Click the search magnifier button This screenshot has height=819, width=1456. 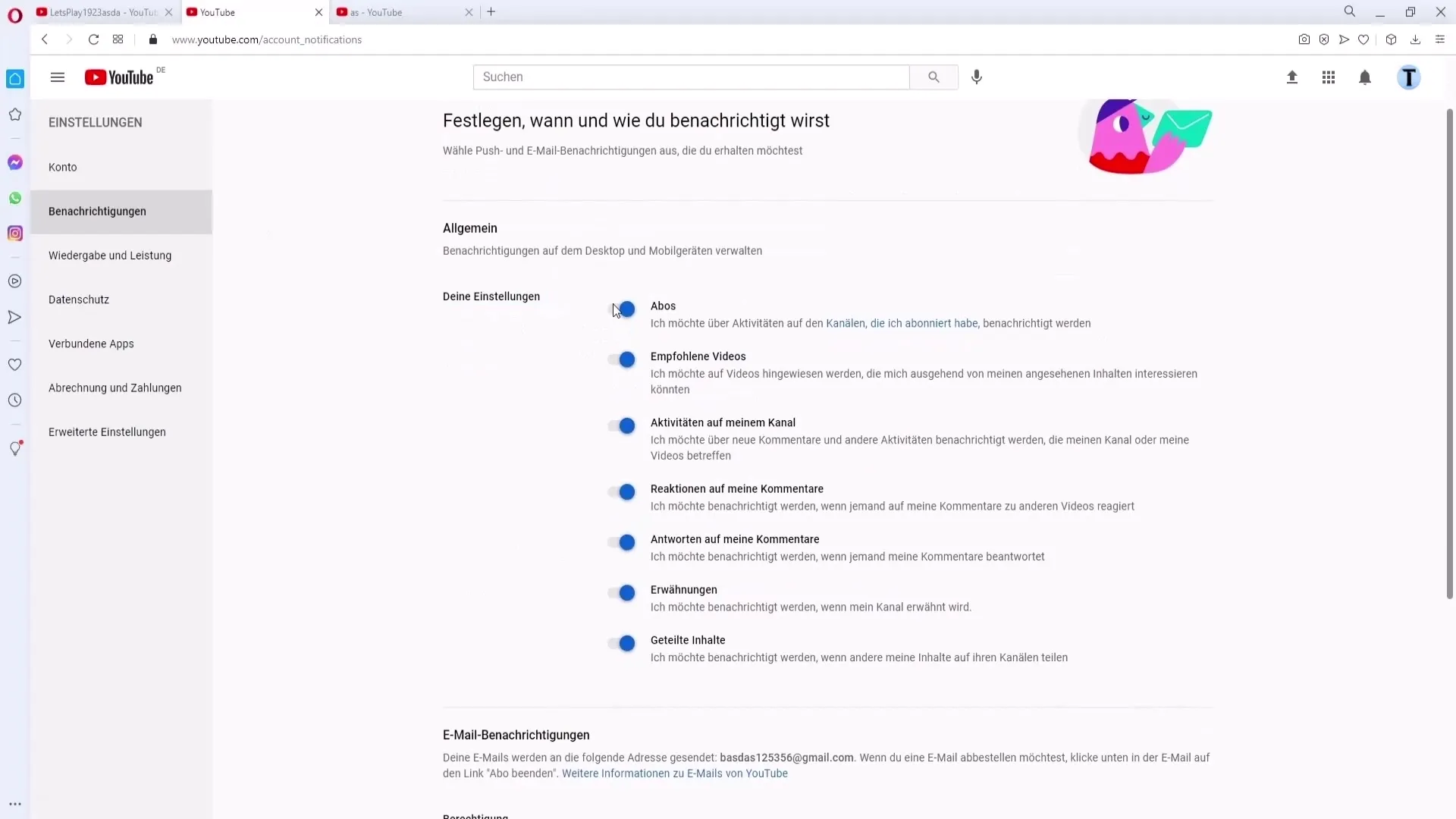point(934,77)
